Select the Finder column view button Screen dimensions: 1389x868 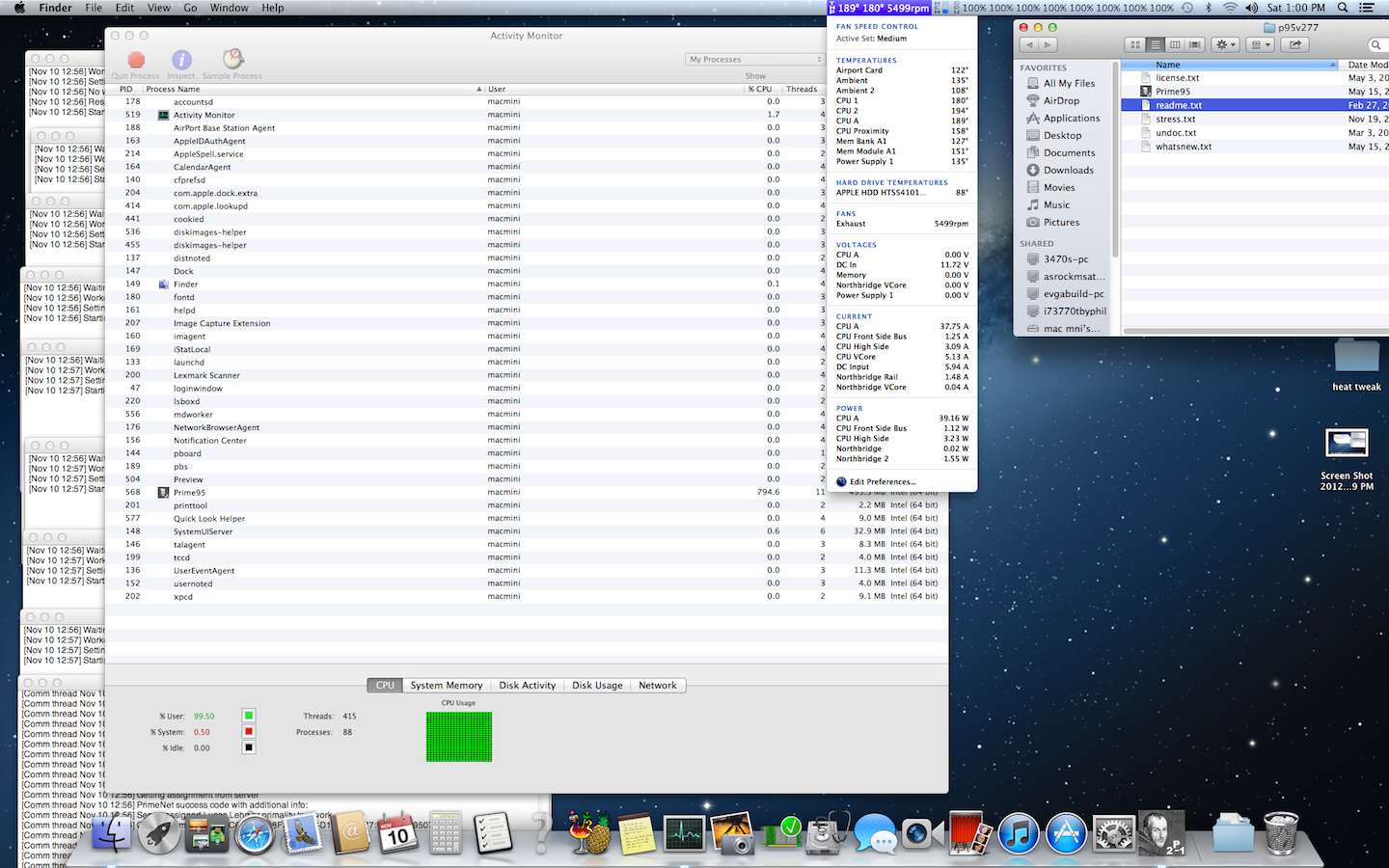[x=1175, y=44]
